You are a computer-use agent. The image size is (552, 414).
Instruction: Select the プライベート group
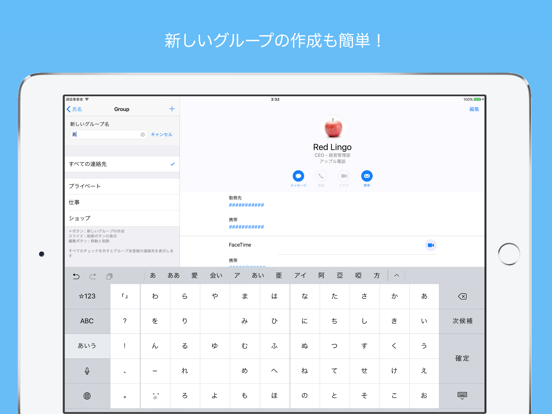122,186
